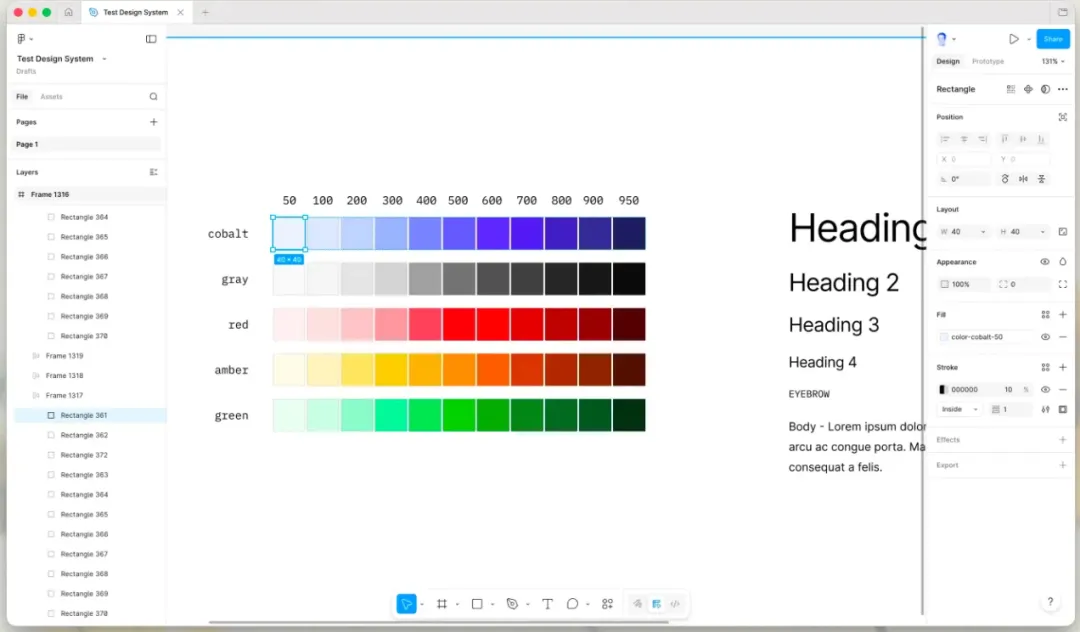Add a new page with plus icon
The image size is (1080, 632).
[153, 122]
